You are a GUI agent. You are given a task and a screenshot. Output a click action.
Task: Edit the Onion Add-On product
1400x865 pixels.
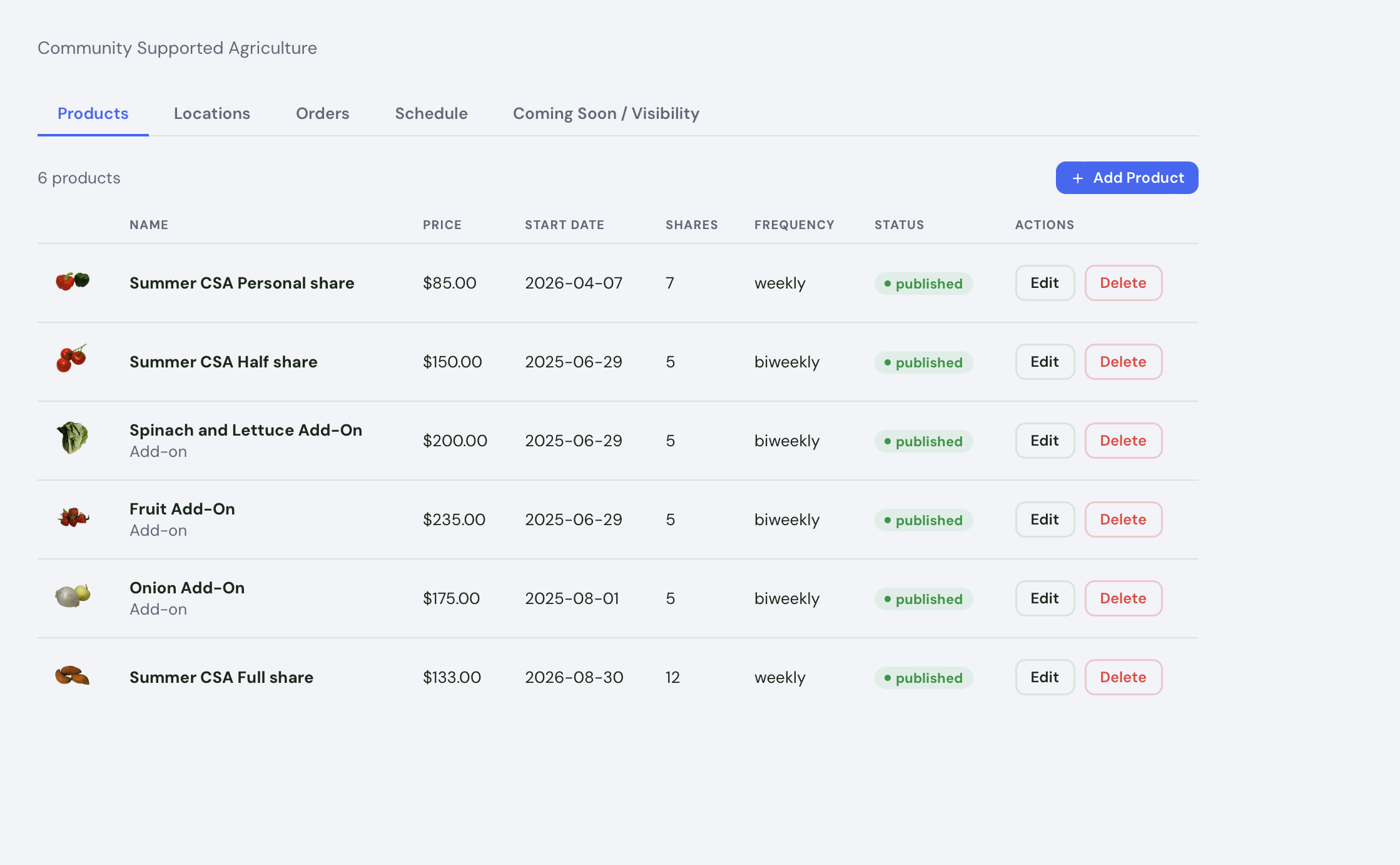(x=1045, y=598)
